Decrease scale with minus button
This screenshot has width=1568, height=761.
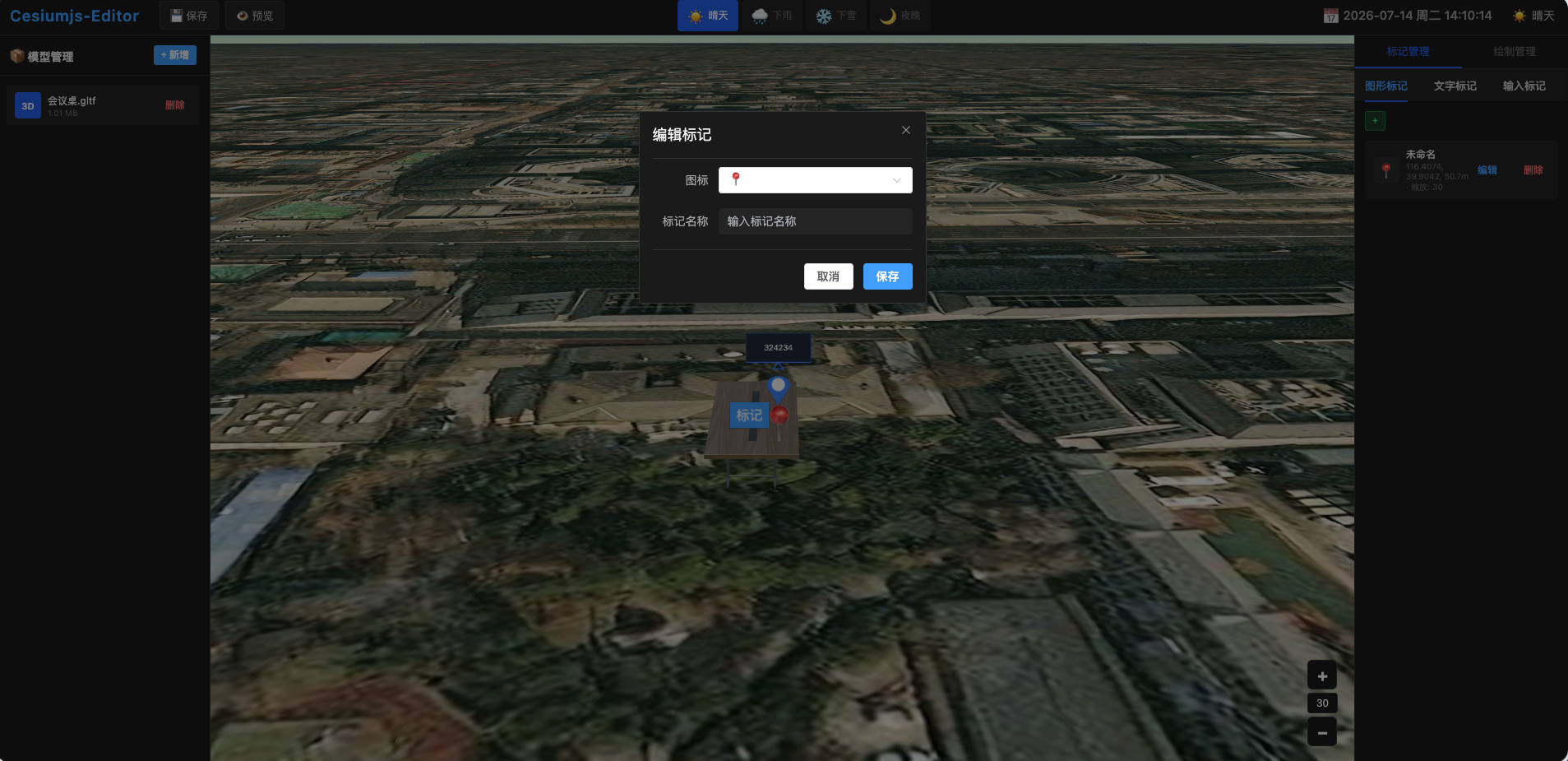(x=1322, y=732)
